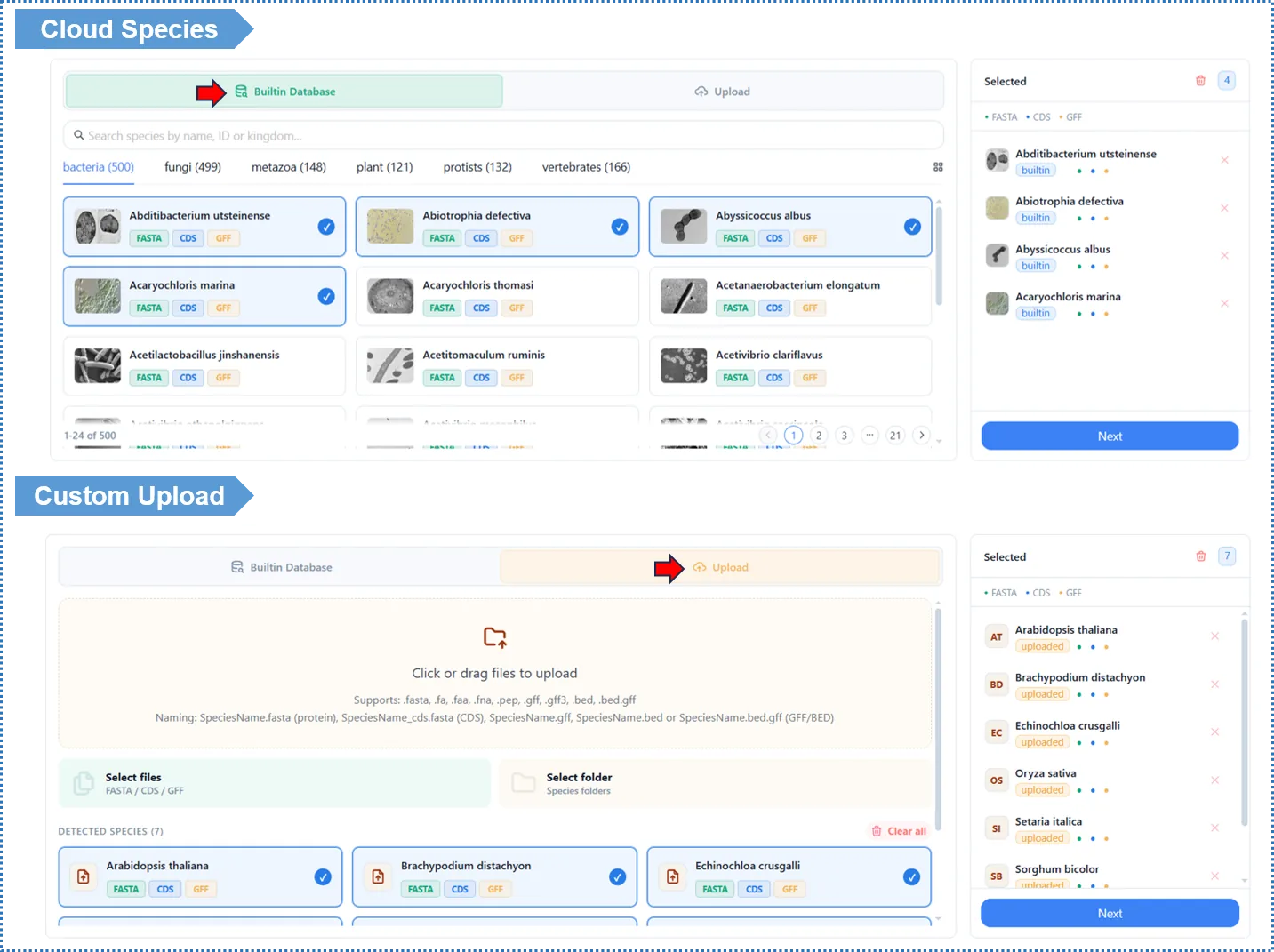This screenshot has width=1274, height=952.
Task: Click Next button in Cloud Species panel
Action: [x=1110, y=436]
